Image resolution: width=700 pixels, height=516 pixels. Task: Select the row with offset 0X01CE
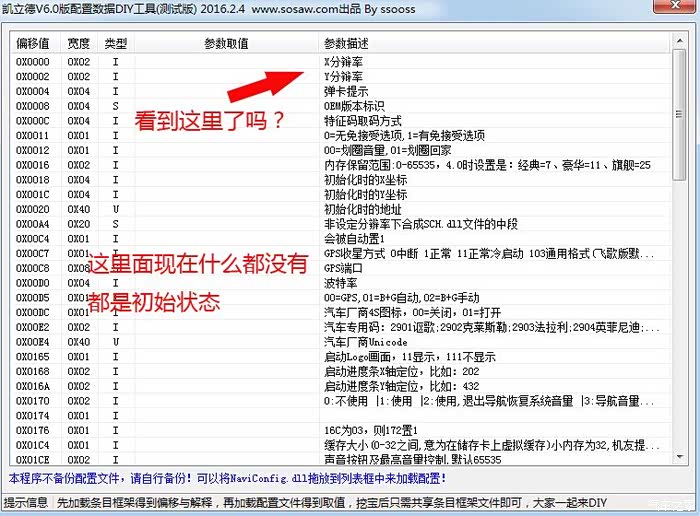[x=33, y=460]
